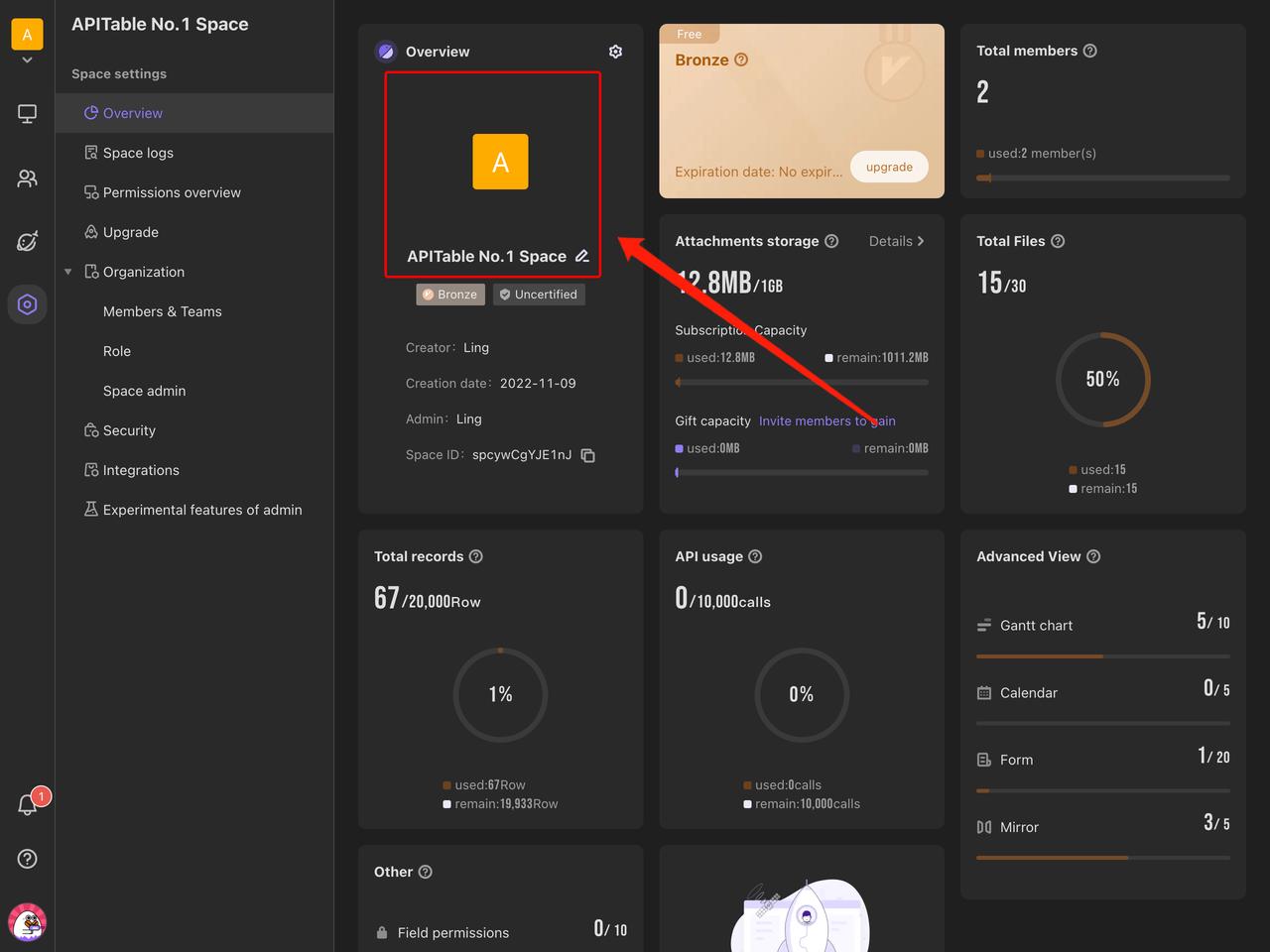Click the large space logo A in Overview card

click(x=500, y=162)
